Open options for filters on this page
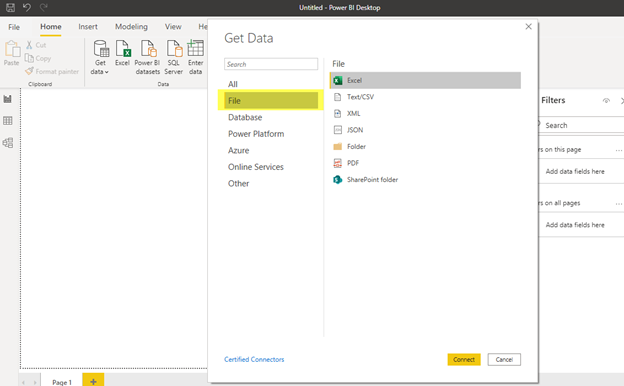 pyautogui.click(x=618, y=150)
